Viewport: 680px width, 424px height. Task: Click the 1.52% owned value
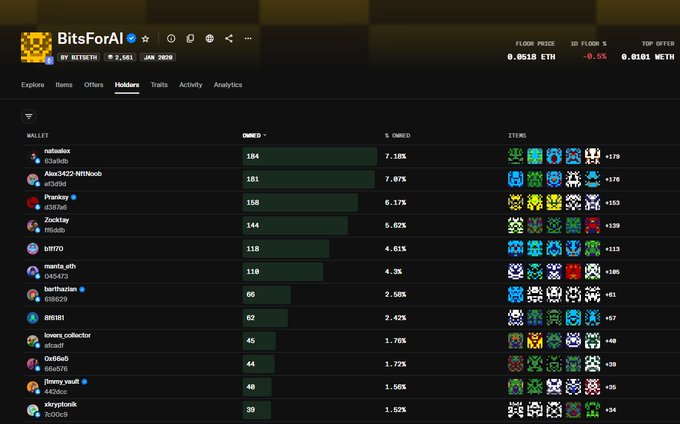click(x=396, y=410)
